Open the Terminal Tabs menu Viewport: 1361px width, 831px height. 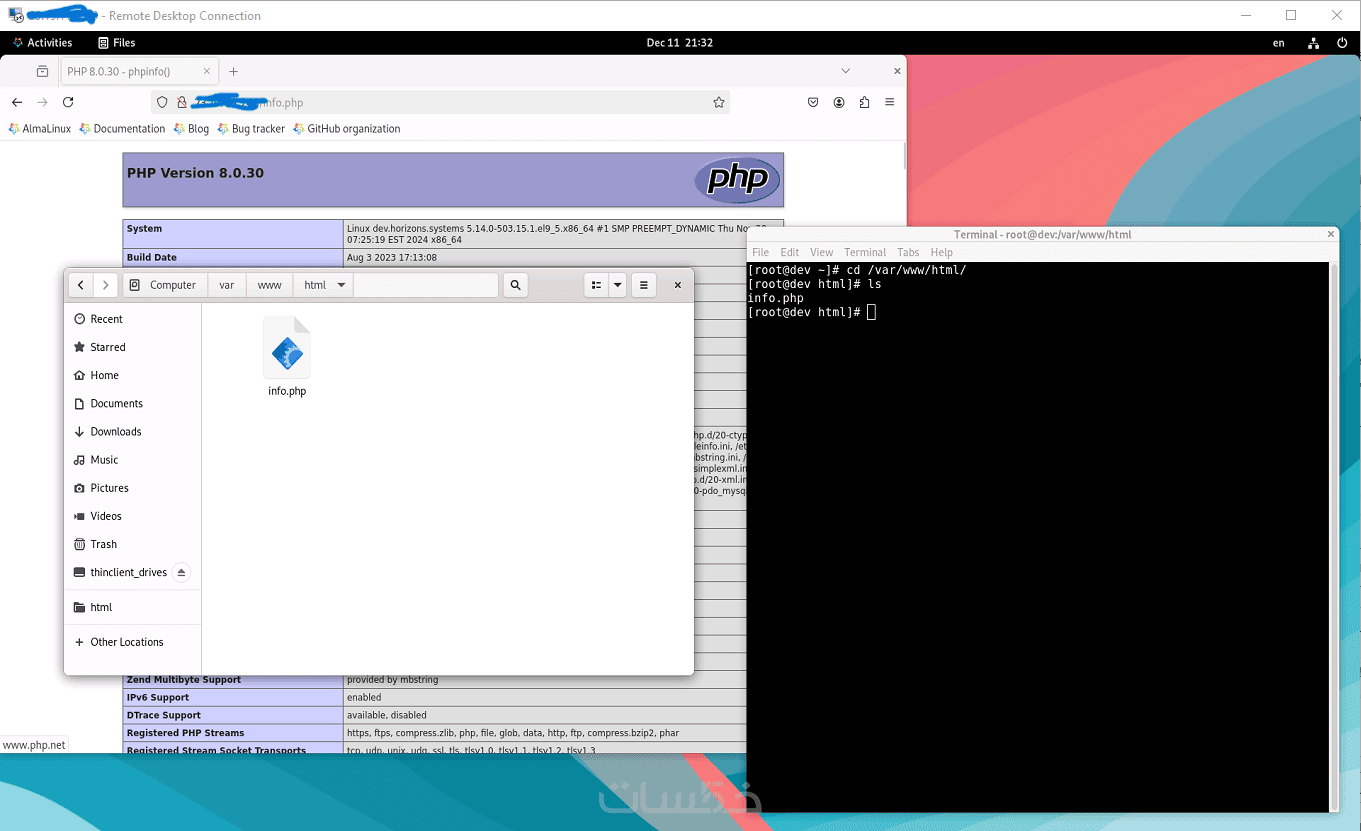click(x=908, y=252)
